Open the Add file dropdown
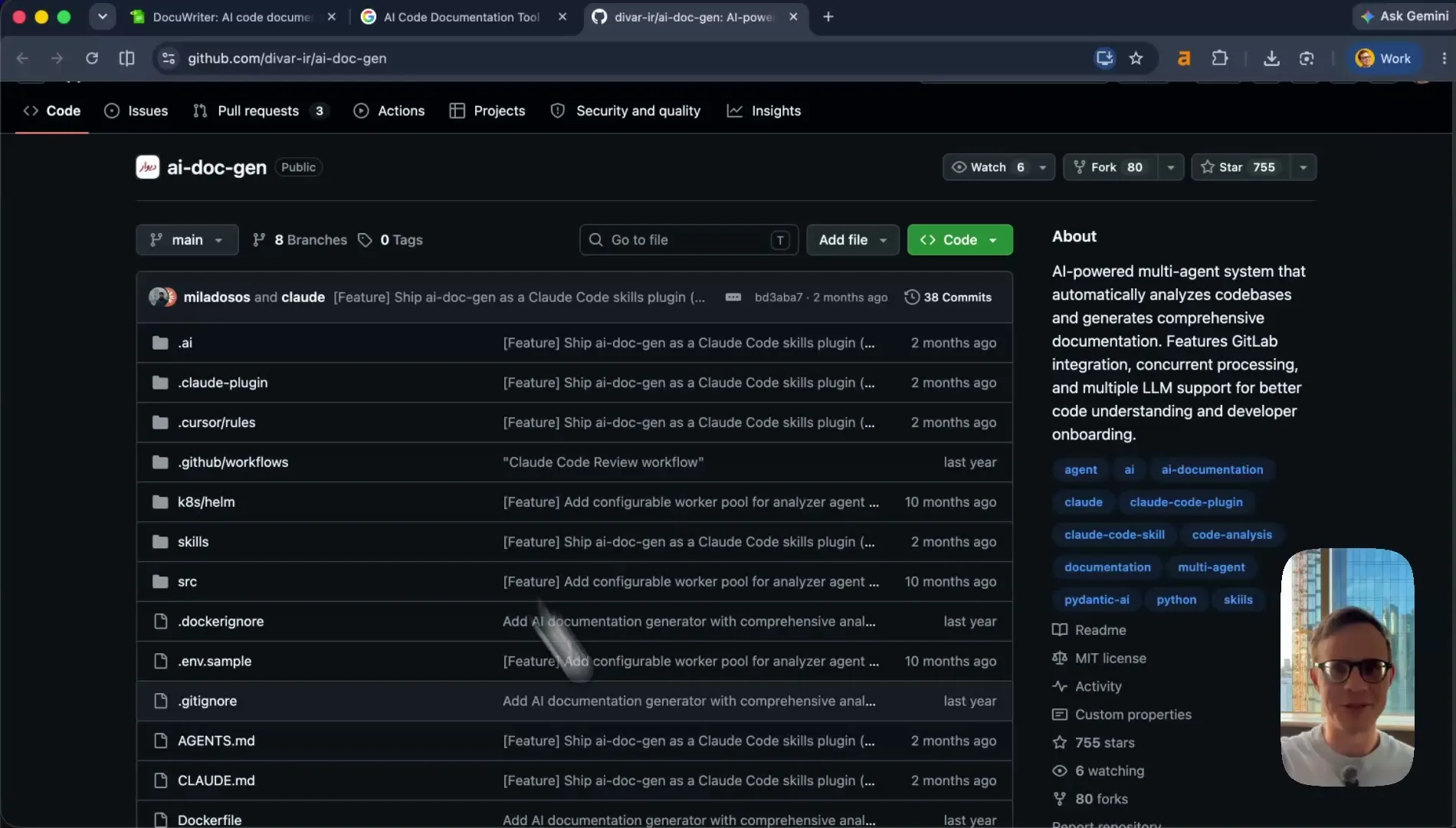The height and width of the screenshot is (828, 1456). point(853,240)
